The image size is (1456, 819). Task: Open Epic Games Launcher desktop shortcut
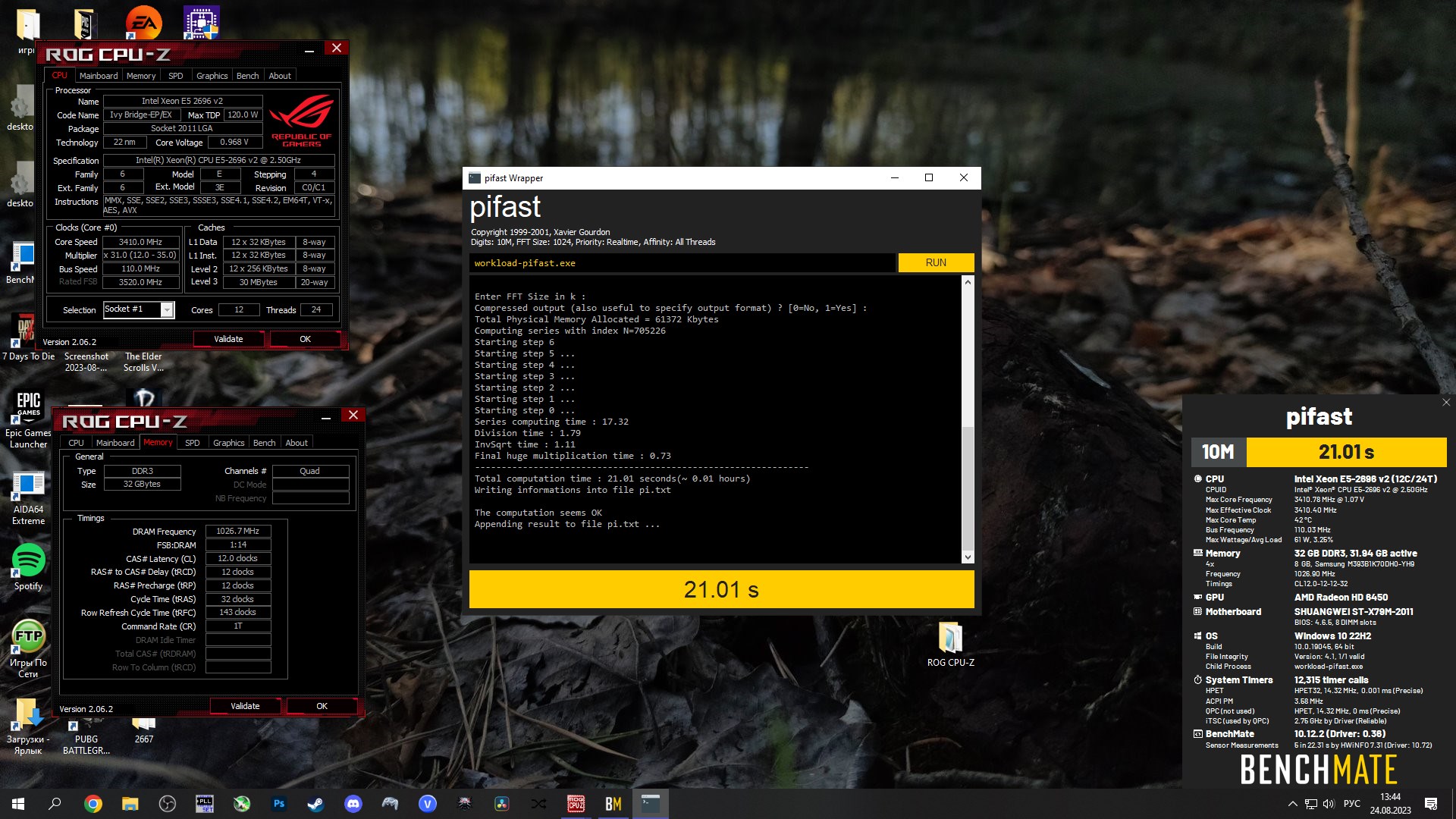coord(28,418)
